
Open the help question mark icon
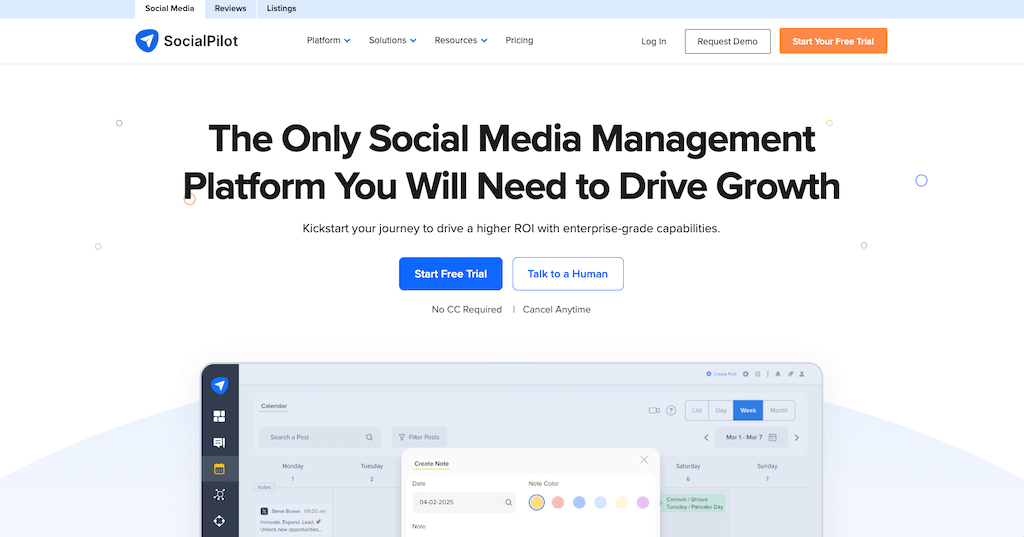point(671,410)
